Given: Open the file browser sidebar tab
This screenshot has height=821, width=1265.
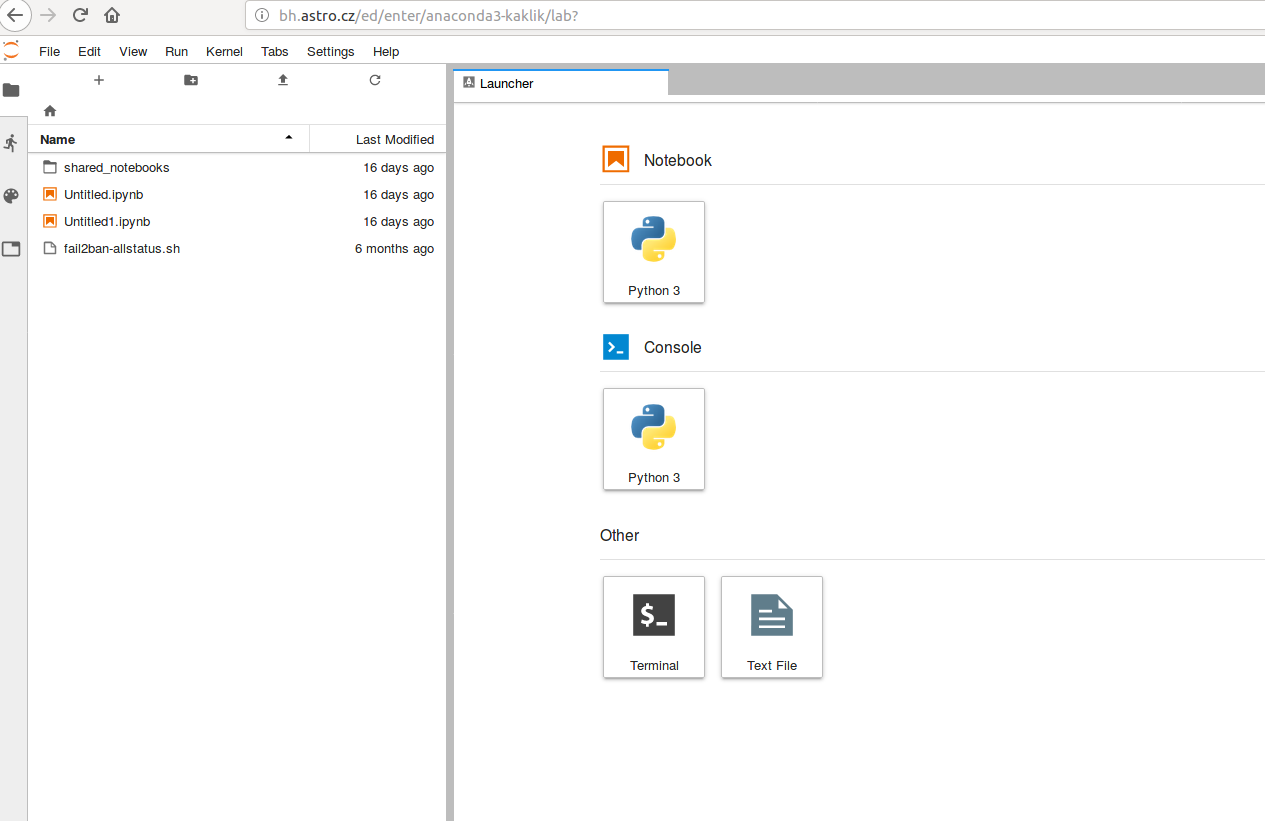Looking at the screenshot, I should point(11,90).
